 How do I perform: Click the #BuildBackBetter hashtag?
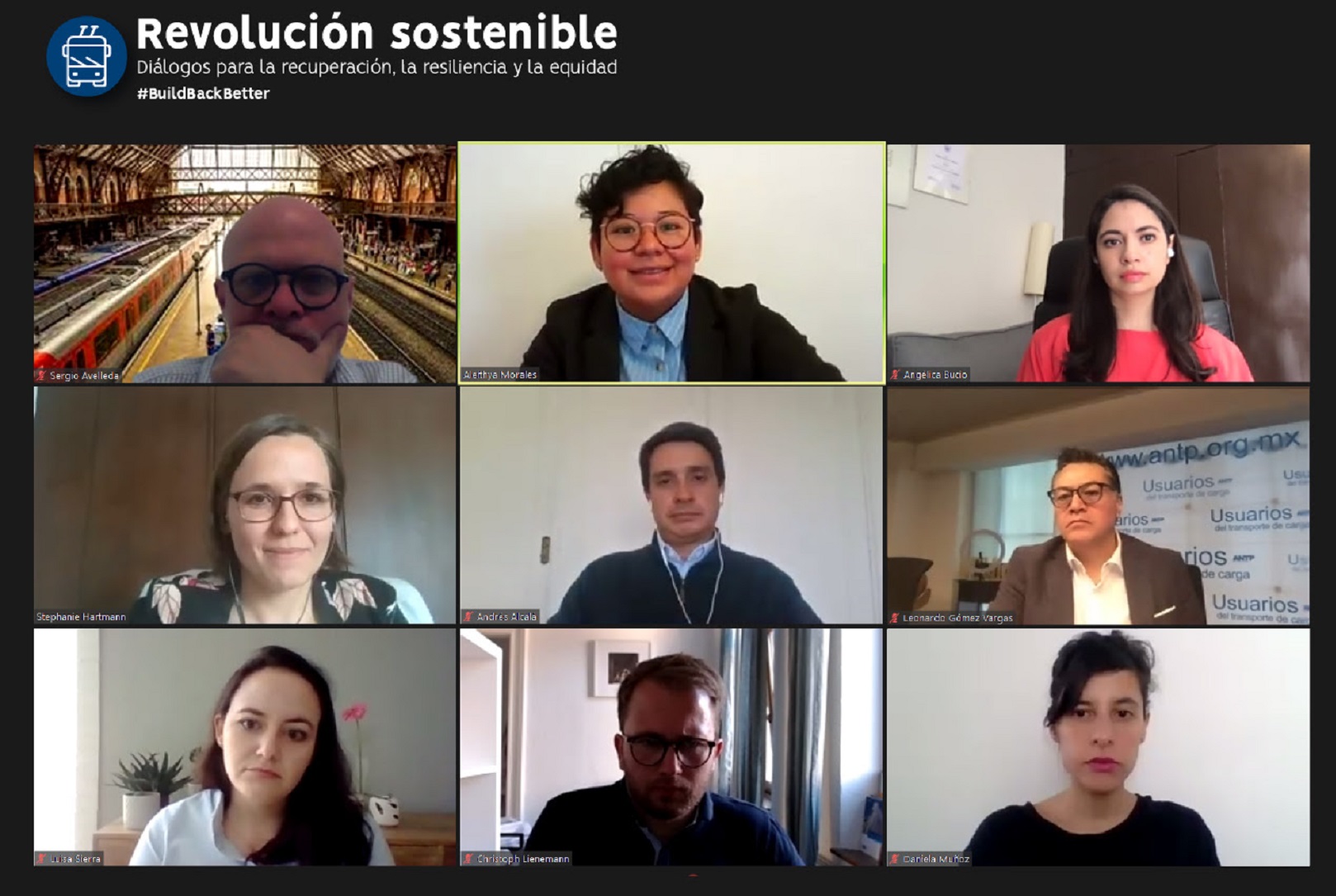203,93
